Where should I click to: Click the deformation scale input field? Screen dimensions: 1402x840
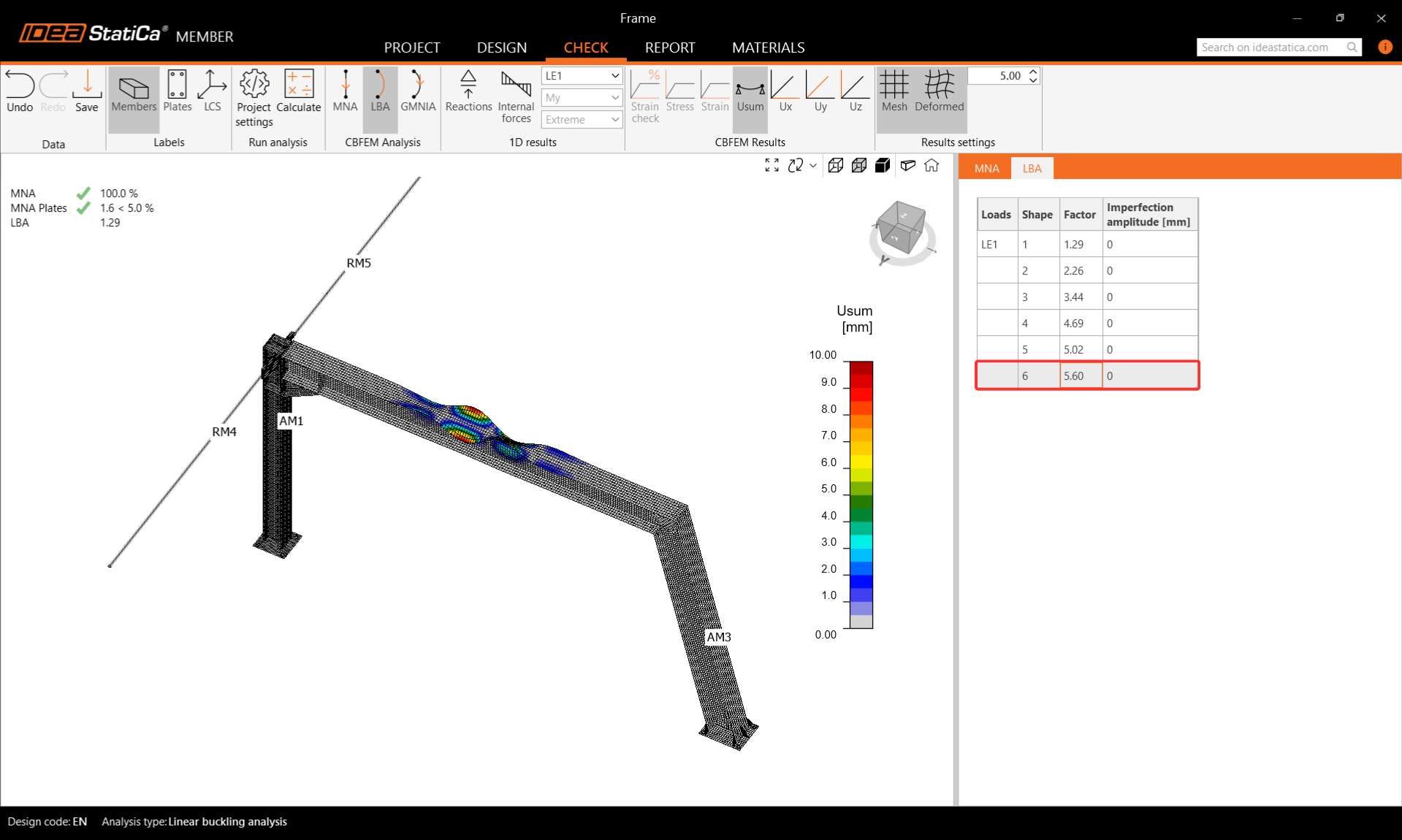click(998, 76)
